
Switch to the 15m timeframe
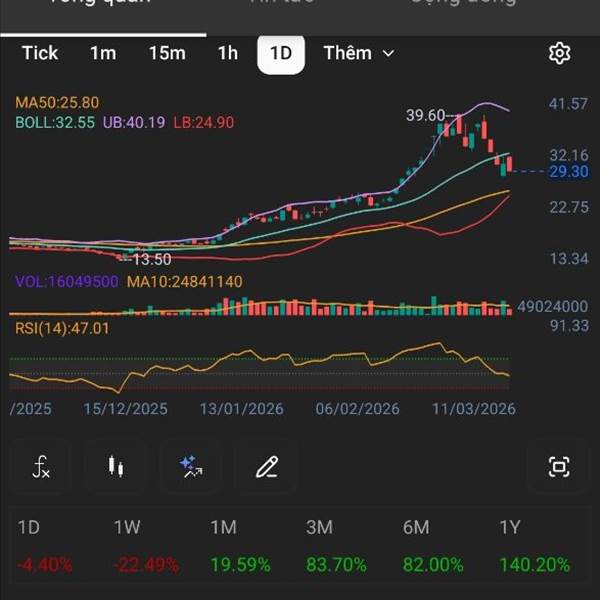[x=167, y=53]
